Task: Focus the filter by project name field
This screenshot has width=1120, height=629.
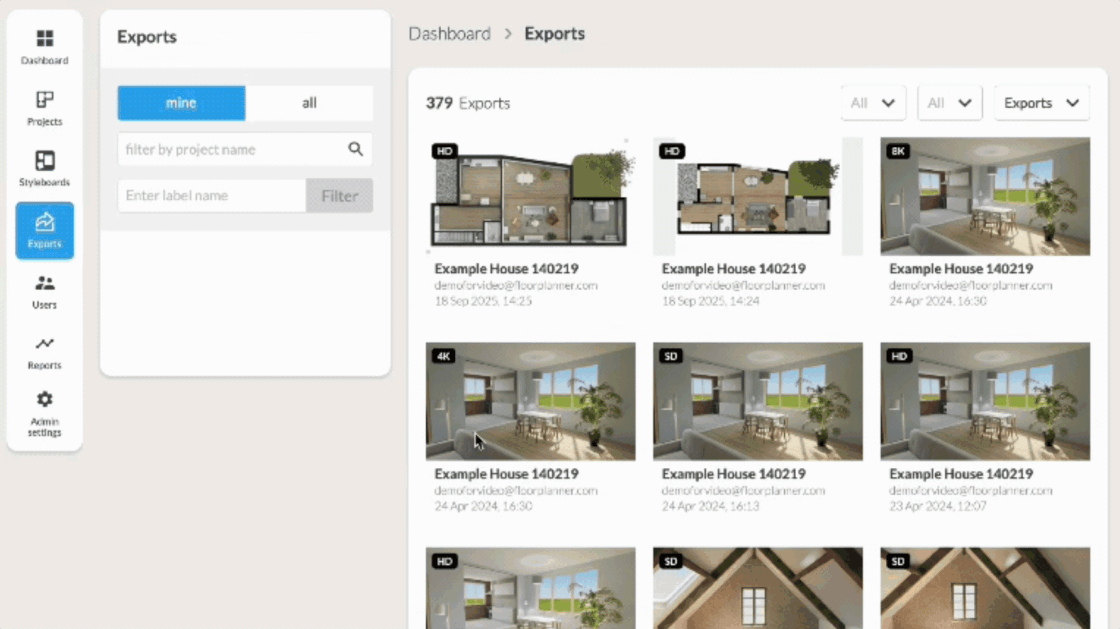Action: click(231, 149)
